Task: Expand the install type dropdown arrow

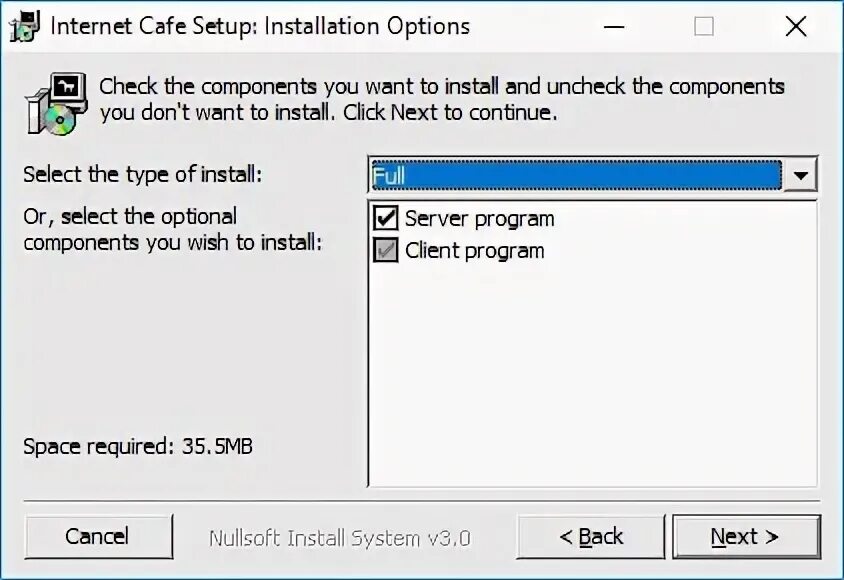Action: click(x=800, y=175)
